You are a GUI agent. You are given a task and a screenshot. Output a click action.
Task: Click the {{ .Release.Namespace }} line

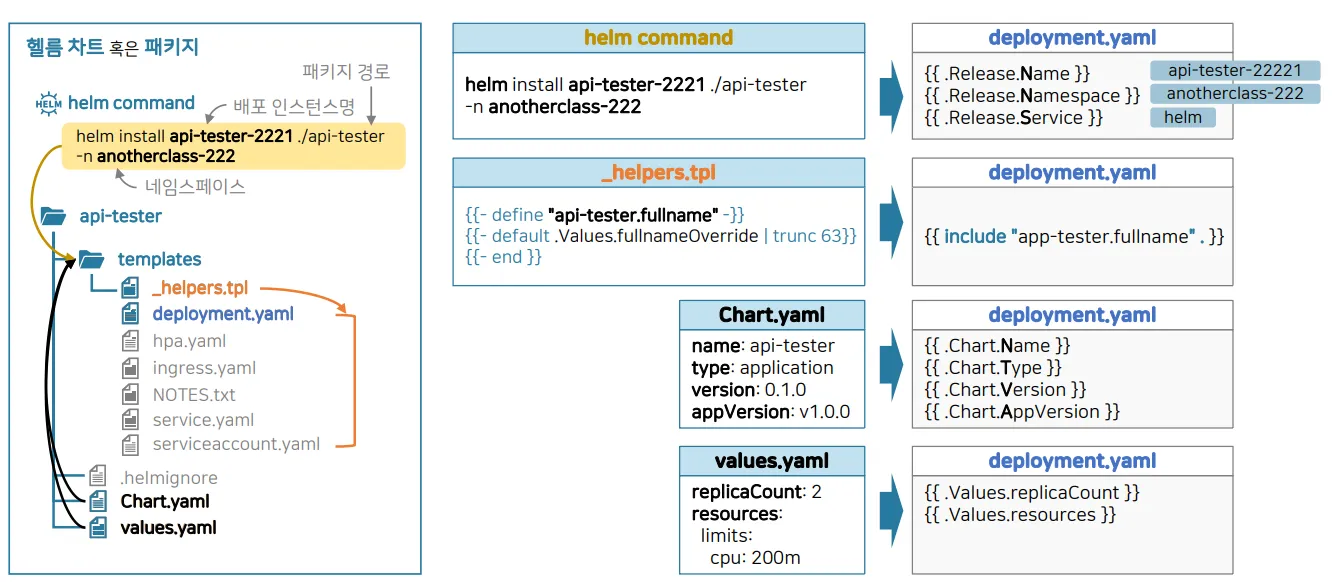1032,96
